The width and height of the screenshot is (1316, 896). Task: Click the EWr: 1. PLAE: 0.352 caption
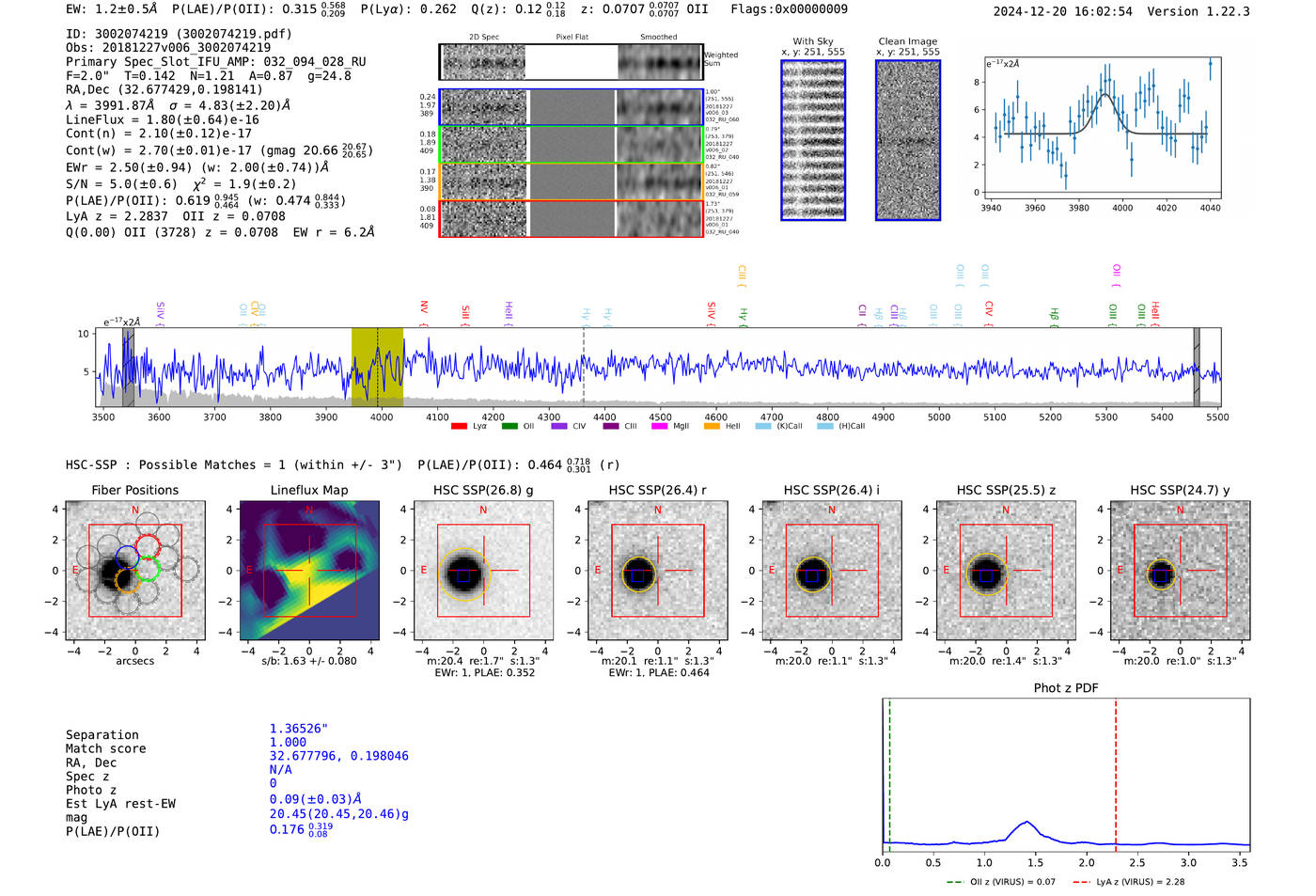coord(483,672)
